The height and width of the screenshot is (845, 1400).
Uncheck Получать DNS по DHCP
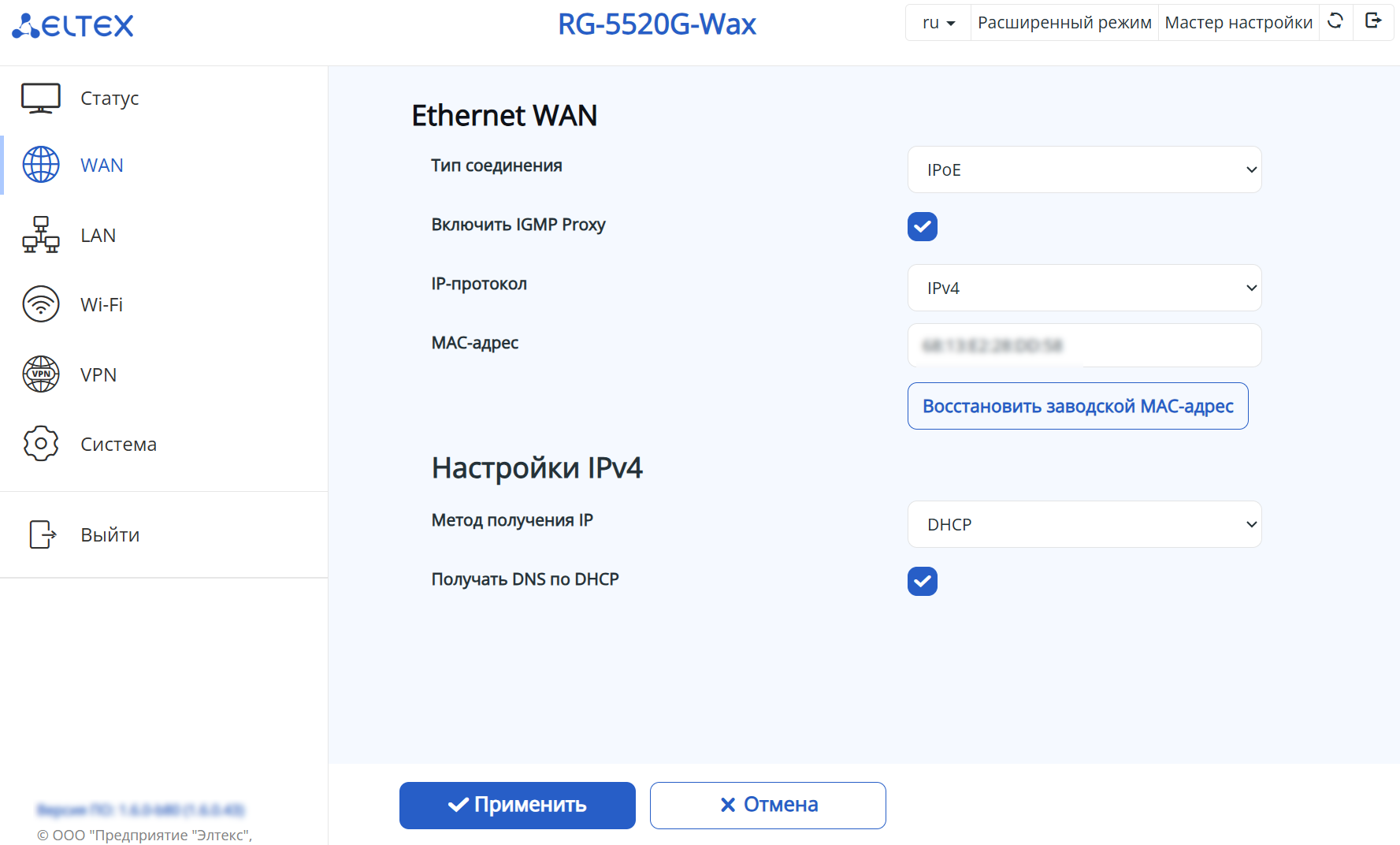[922, 582]
